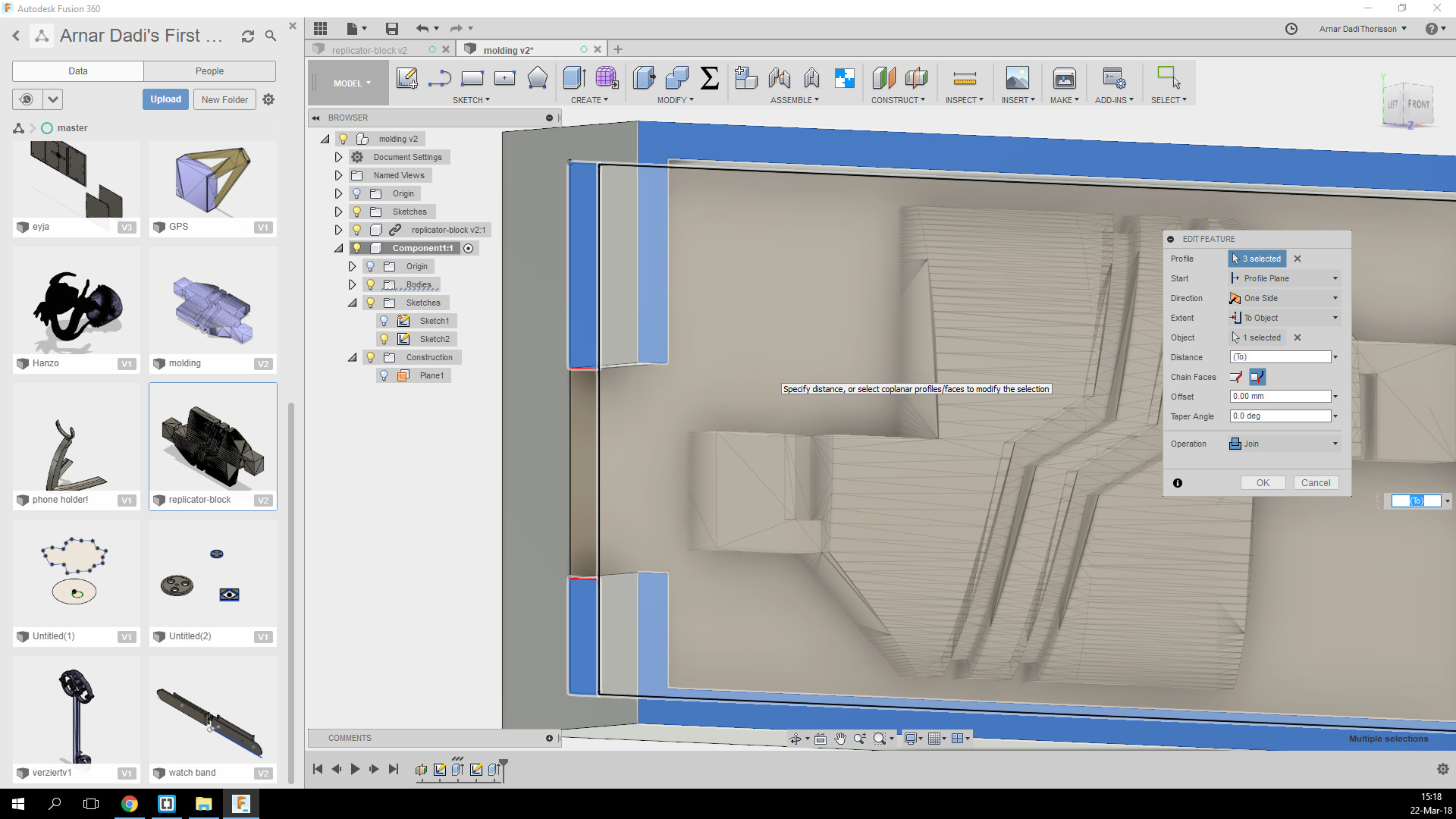
Task: Switch to replicator-block v2 tab
Action: (369, 50)
